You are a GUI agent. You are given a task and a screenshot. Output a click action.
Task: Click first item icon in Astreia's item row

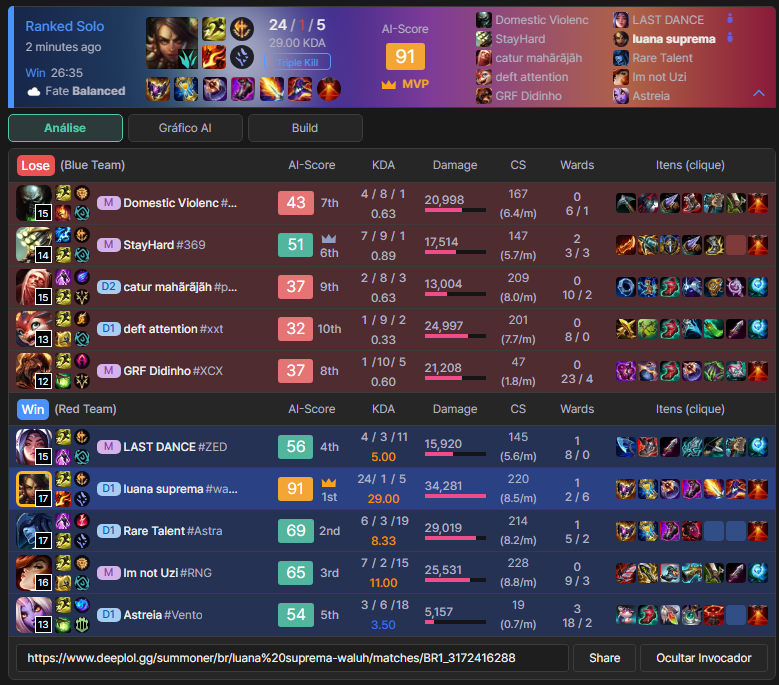[626, 614]
